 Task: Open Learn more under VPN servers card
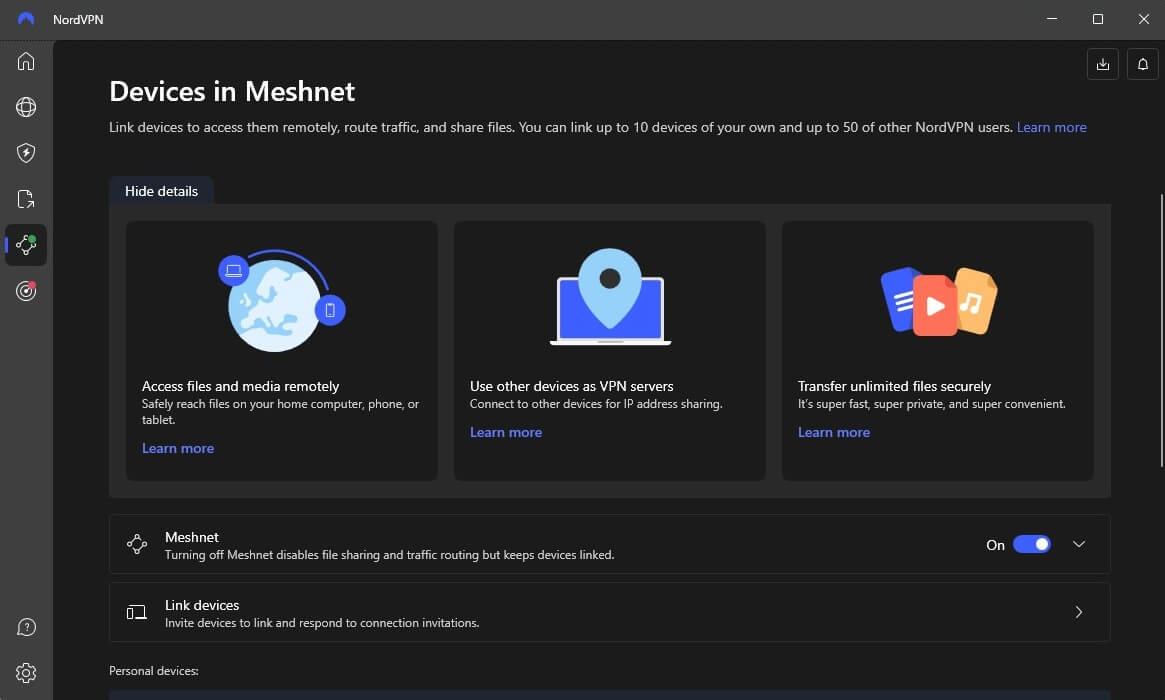coord(506,432)
